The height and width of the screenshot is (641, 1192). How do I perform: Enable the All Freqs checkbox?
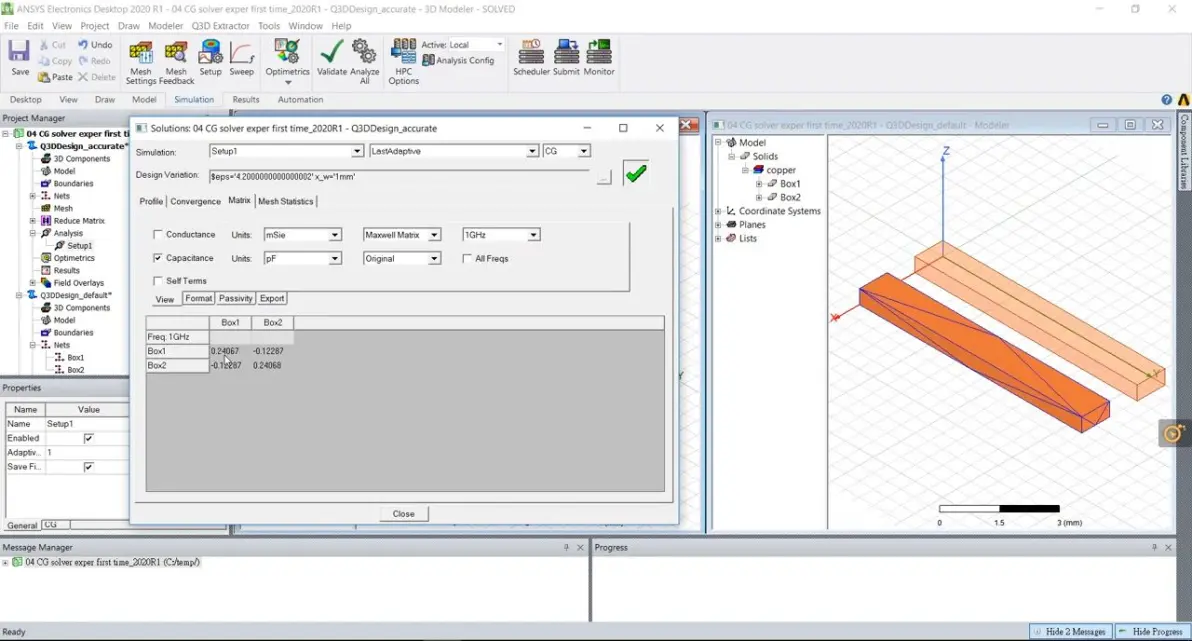[x=466, y=258]
